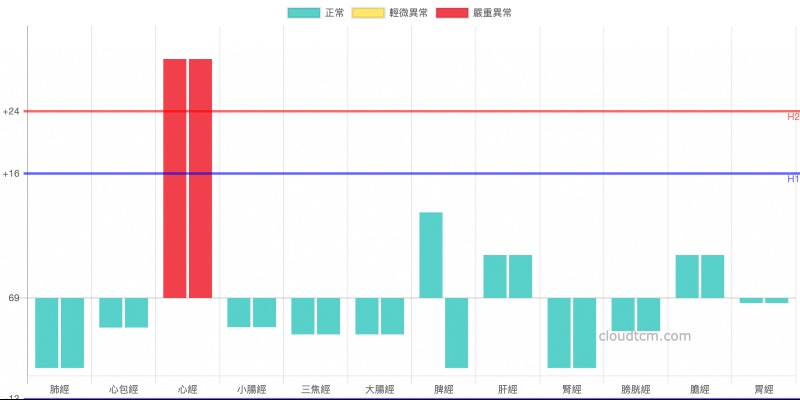Click the H1 blue threshold line label
This screenshot has width=800, height=400.
click(x=793, y=179)
